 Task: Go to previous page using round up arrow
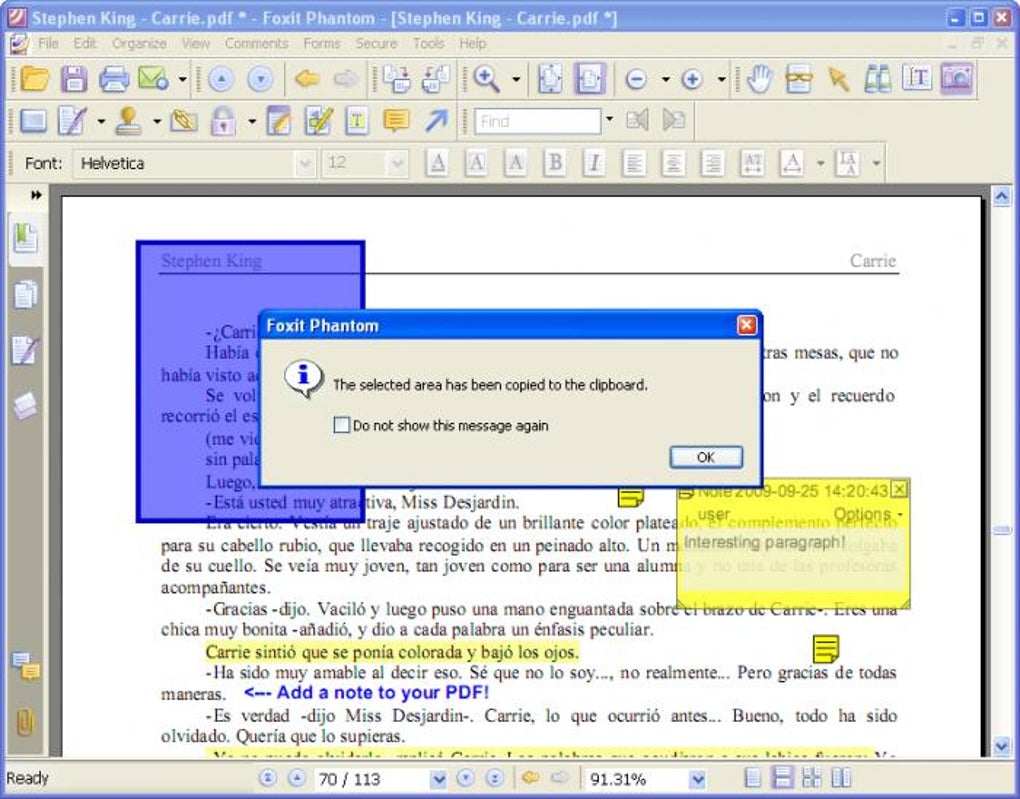point(221,79)
